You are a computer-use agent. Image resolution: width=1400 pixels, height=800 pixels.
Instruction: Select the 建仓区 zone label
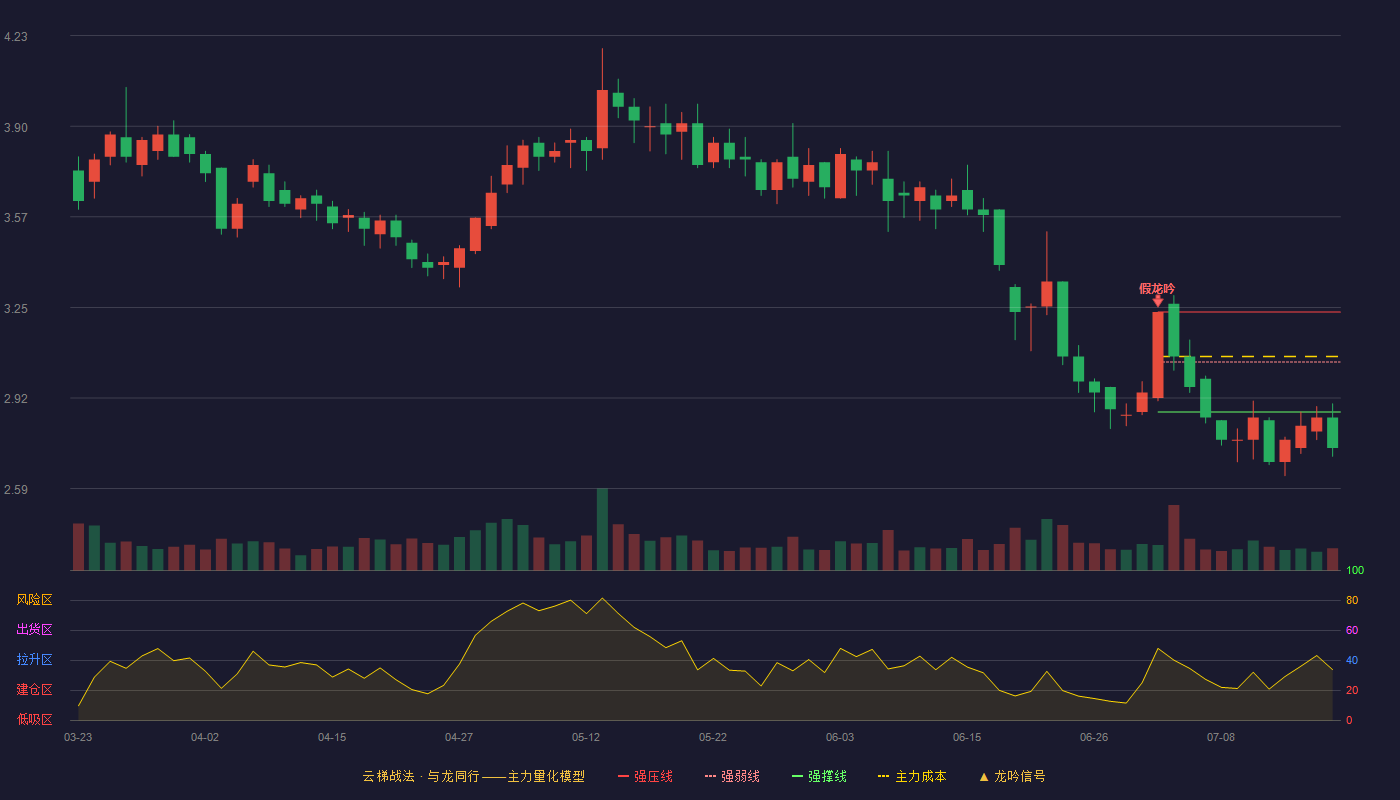pos(34,690)
